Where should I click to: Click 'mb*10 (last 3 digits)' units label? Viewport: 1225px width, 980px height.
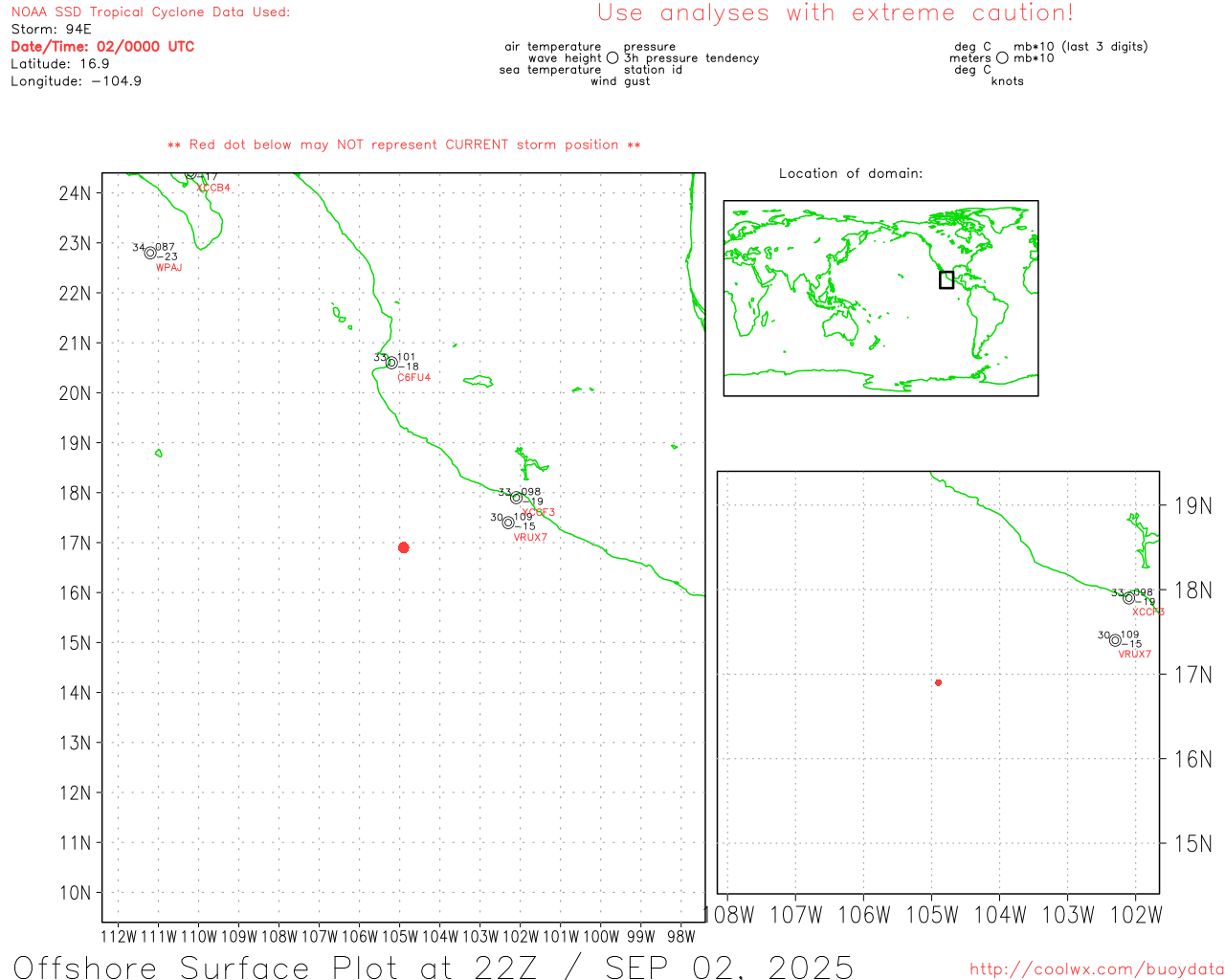pyautogui.click(x=1080, y=47)
